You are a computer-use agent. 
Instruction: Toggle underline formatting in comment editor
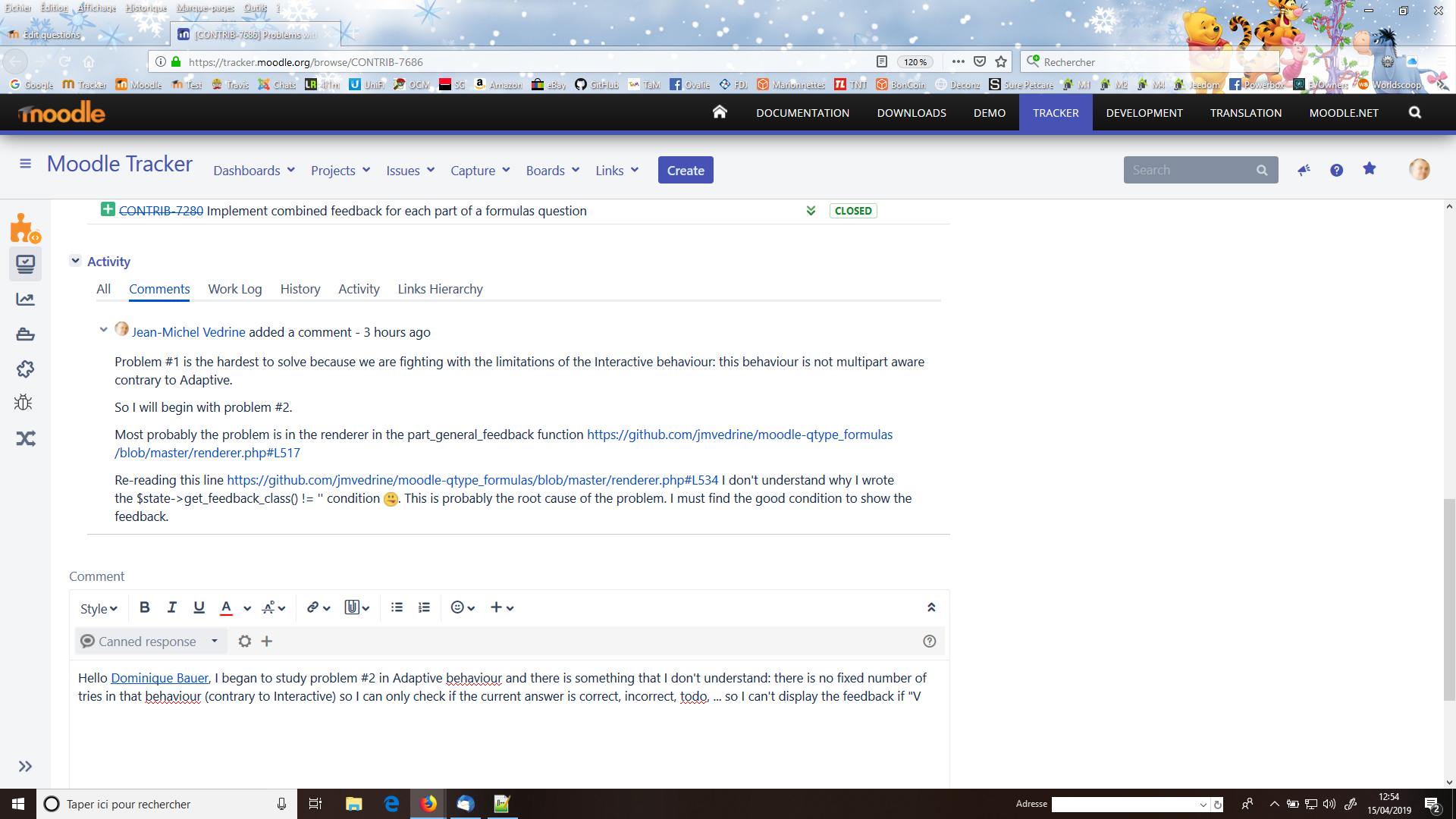(x=199, y=607)
